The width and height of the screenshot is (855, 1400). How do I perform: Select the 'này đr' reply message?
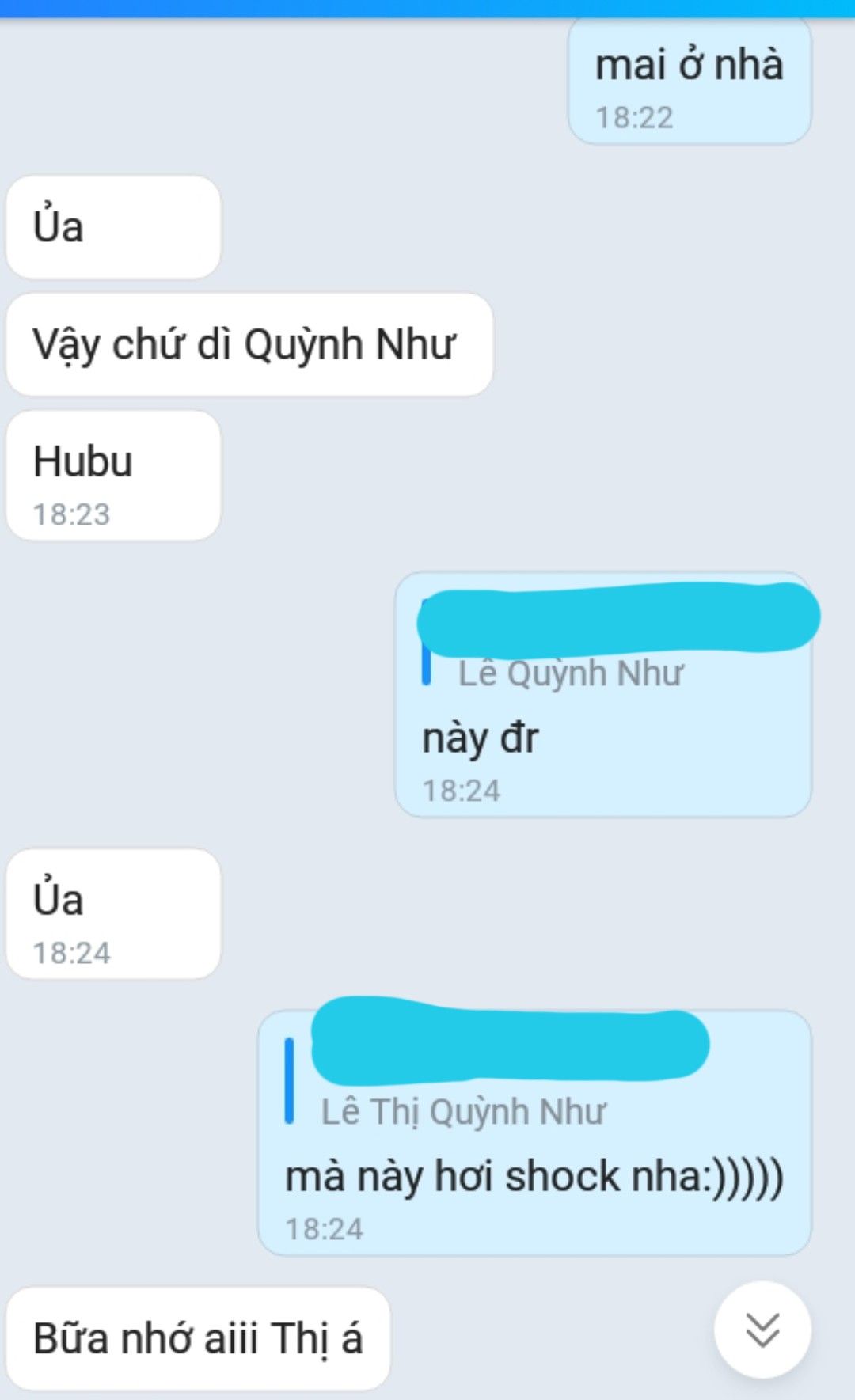(x=480, y=738)
